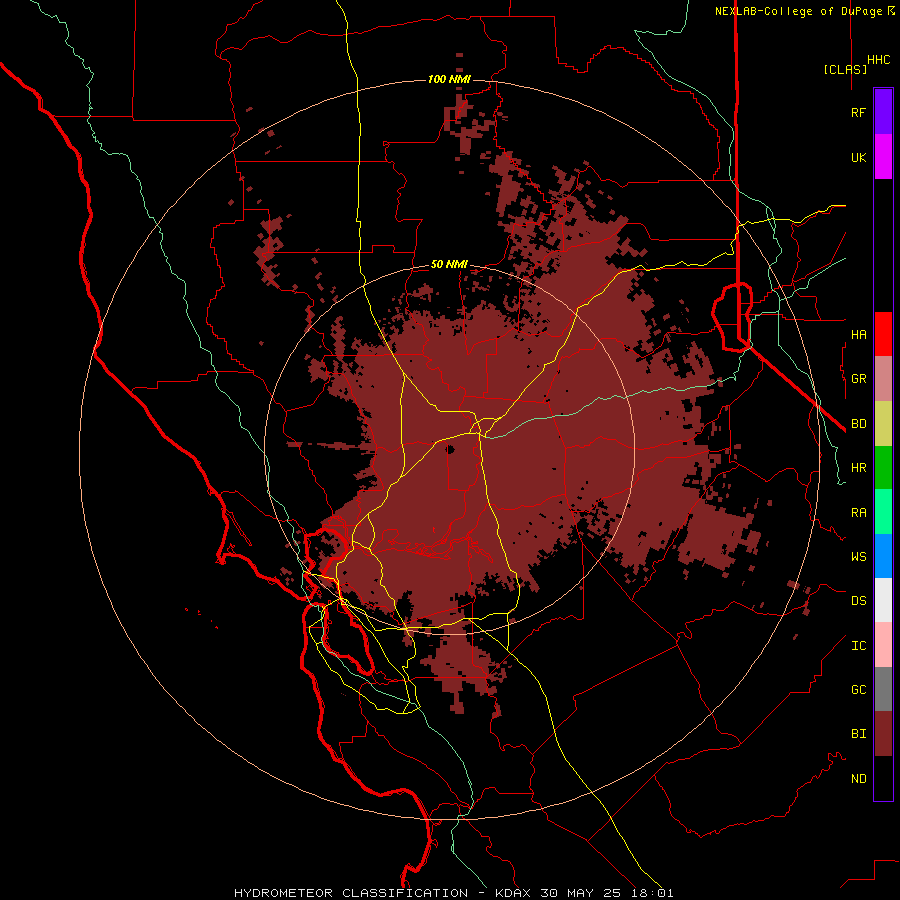Click the ND black legend swatch
This screenshot has height=900, width=900.
(x=883, y=778)
